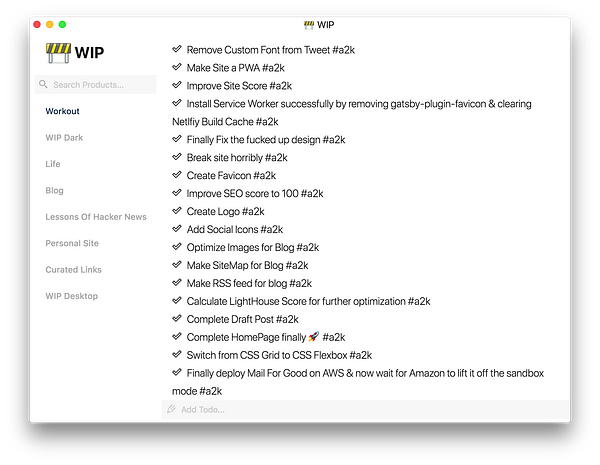
Task: Uncheck Remove Custom Font from Tweet todo
Action: (x=177, y=49)
